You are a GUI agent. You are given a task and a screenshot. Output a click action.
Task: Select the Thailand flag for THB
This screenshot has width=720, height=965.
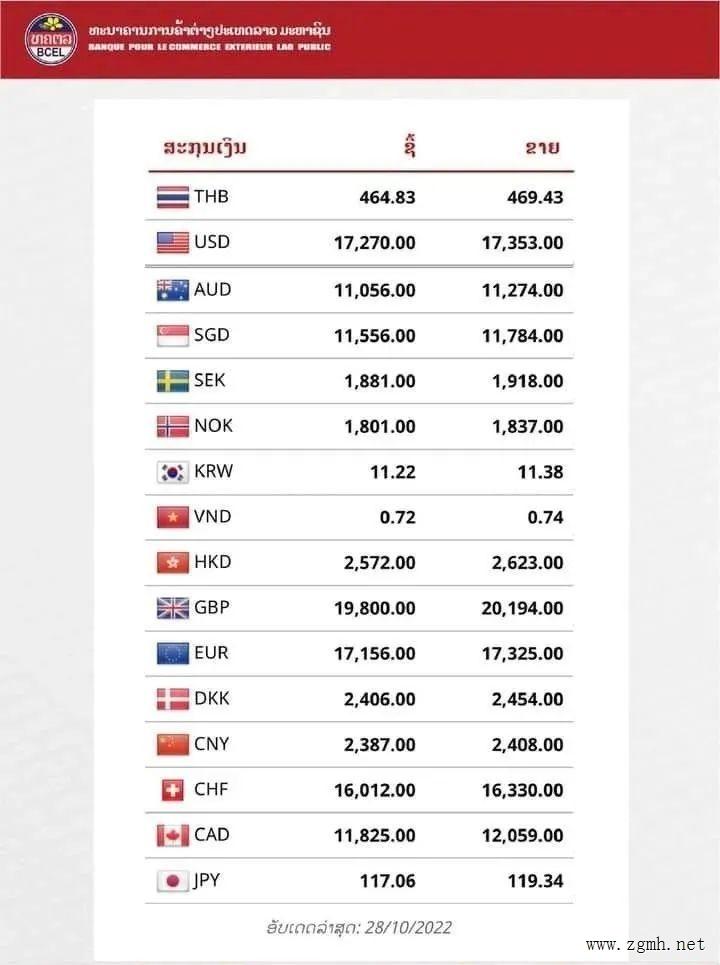[173, 197]
